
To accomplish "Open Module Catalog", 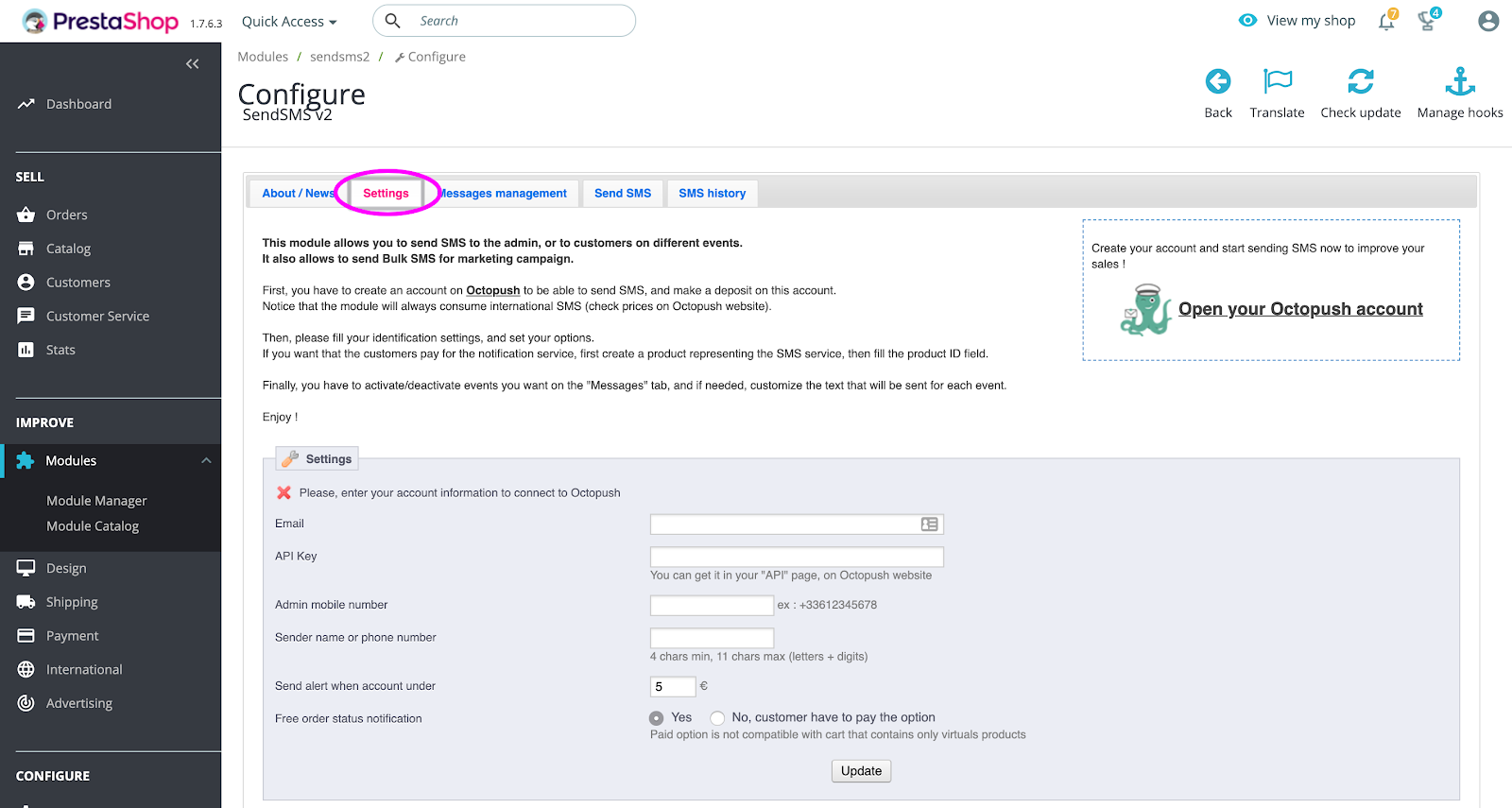I will 93,525.
